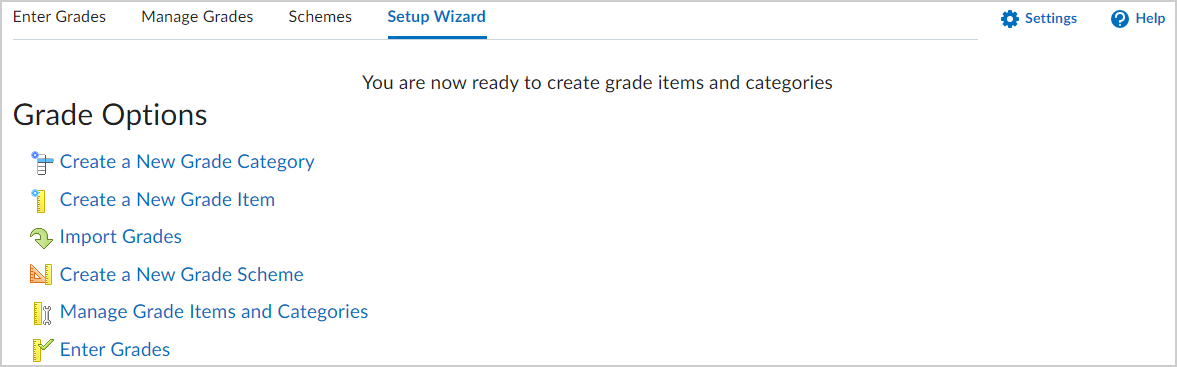Screen dimensions: 1177x367
Task: Open the Manage Grade Items and Categories link
Action: [x=214, y=311]
